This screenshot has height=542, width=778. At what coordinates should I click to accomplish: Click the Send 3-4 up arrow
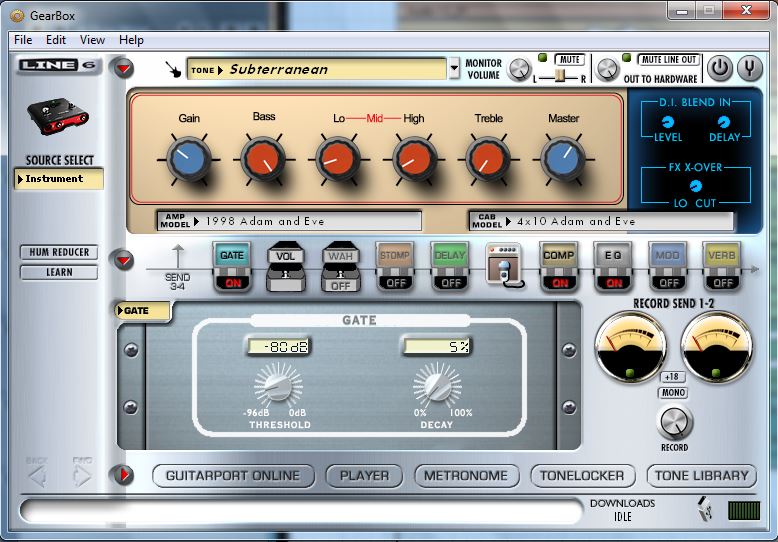click(x=178, y=257)
